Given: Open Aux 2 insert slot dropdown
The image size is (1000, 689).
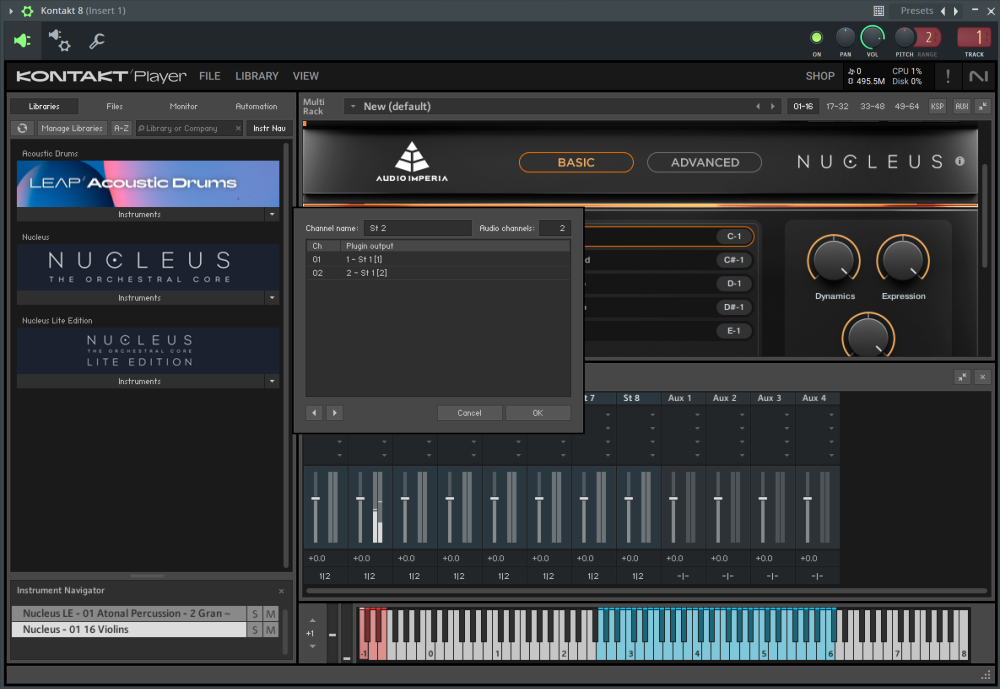Looking at the screenshot, I should click(742, 415).
